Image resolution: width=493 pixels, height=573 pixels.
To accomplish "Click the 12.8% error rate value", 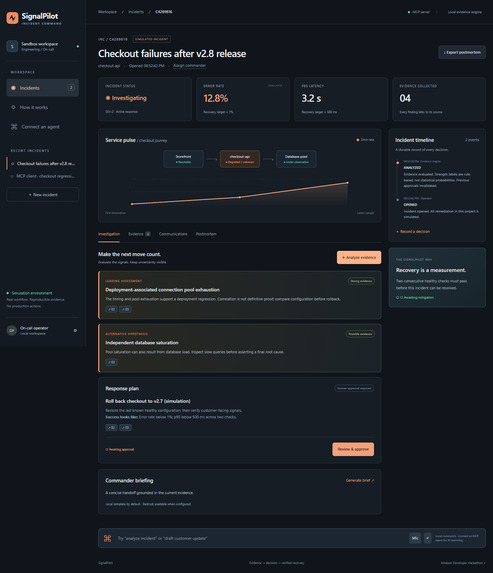I will coord(216,98).
